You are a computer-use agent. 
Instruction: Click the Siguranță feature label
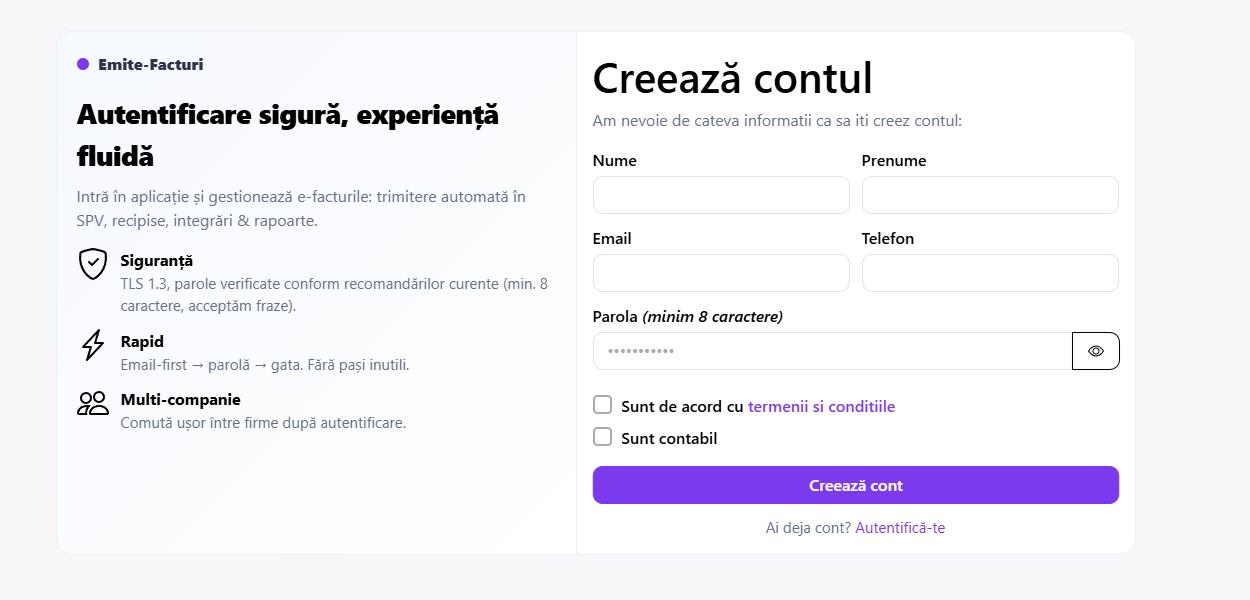coord(155,260)
